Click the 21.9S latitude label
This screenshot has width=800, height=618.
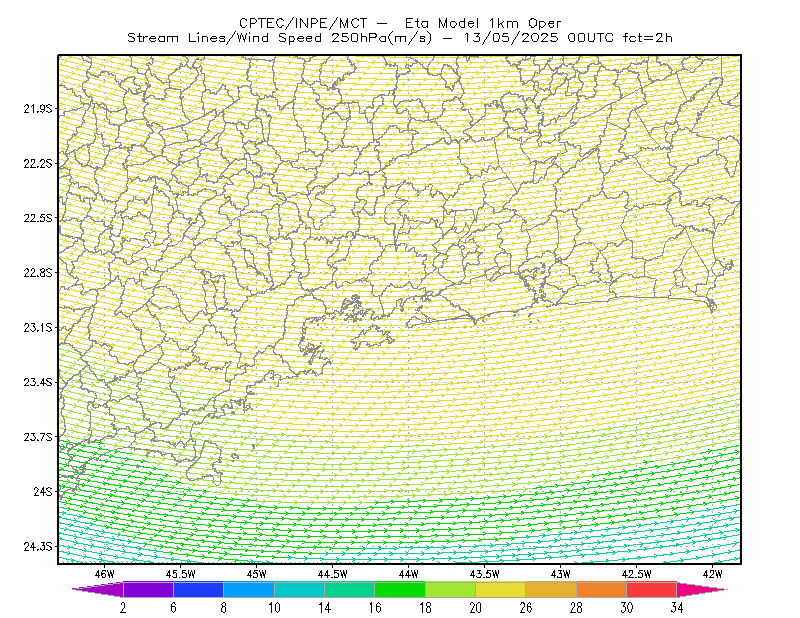38,108
